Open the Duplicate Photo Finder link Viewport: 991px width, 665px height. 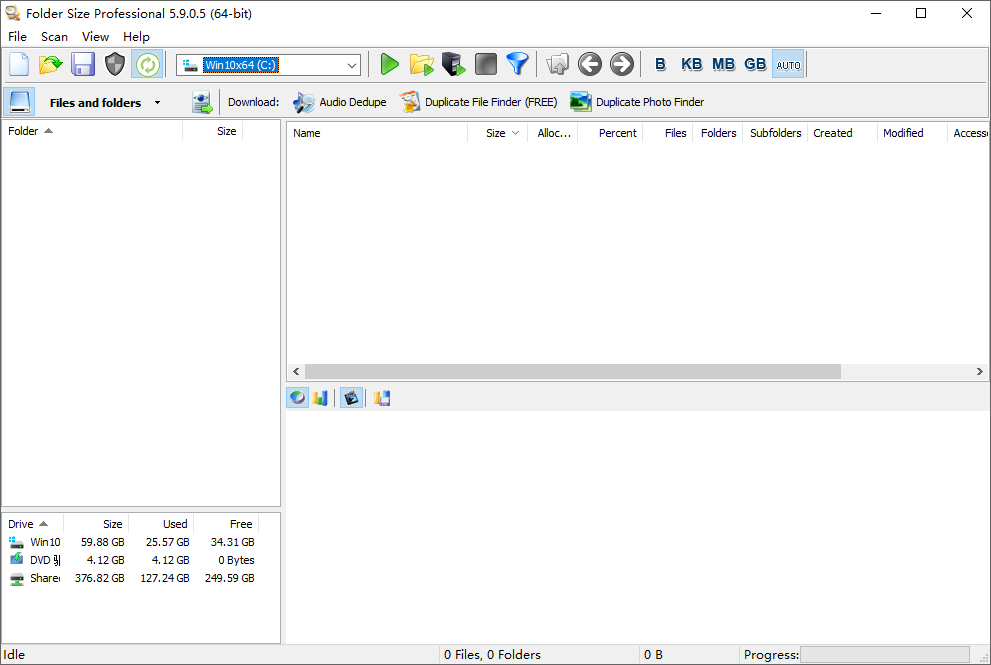point(637,102)
